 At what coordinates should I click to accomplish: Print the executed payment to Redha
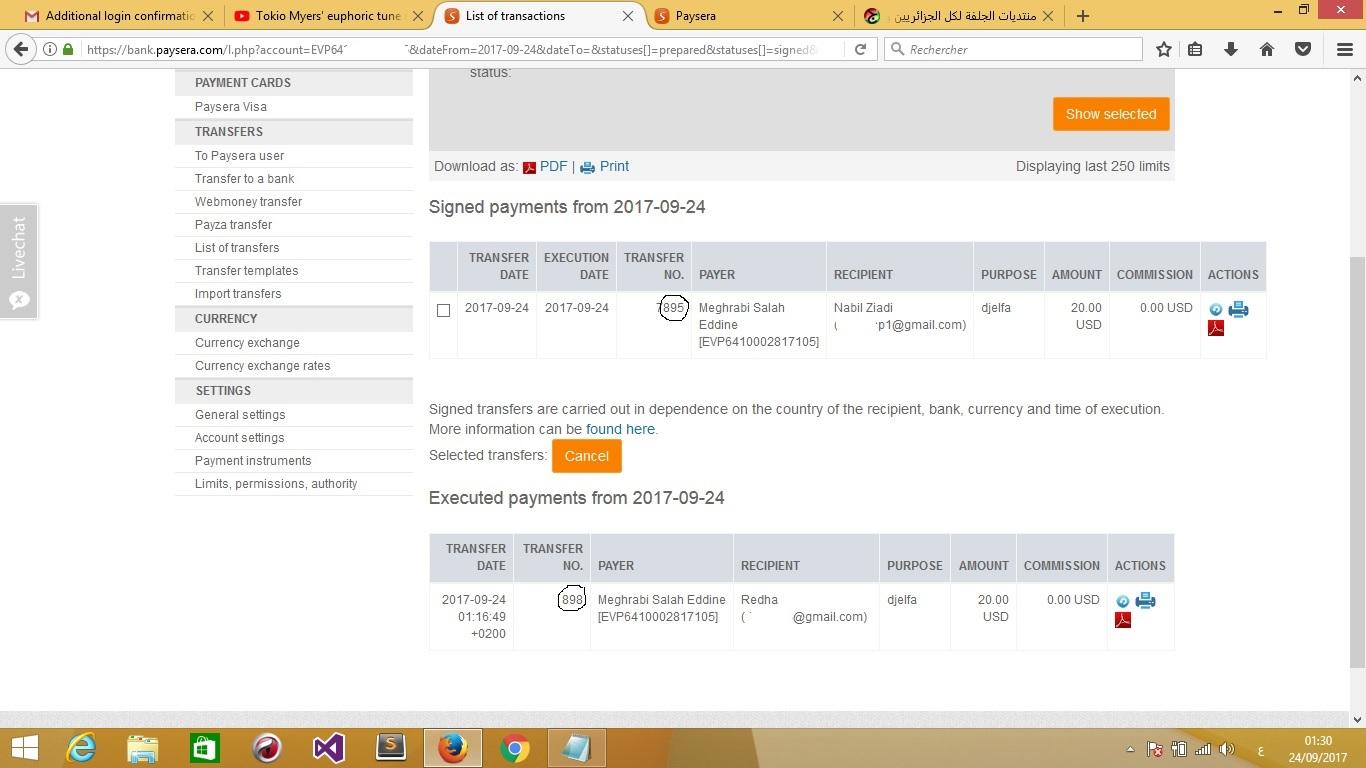1145,601
